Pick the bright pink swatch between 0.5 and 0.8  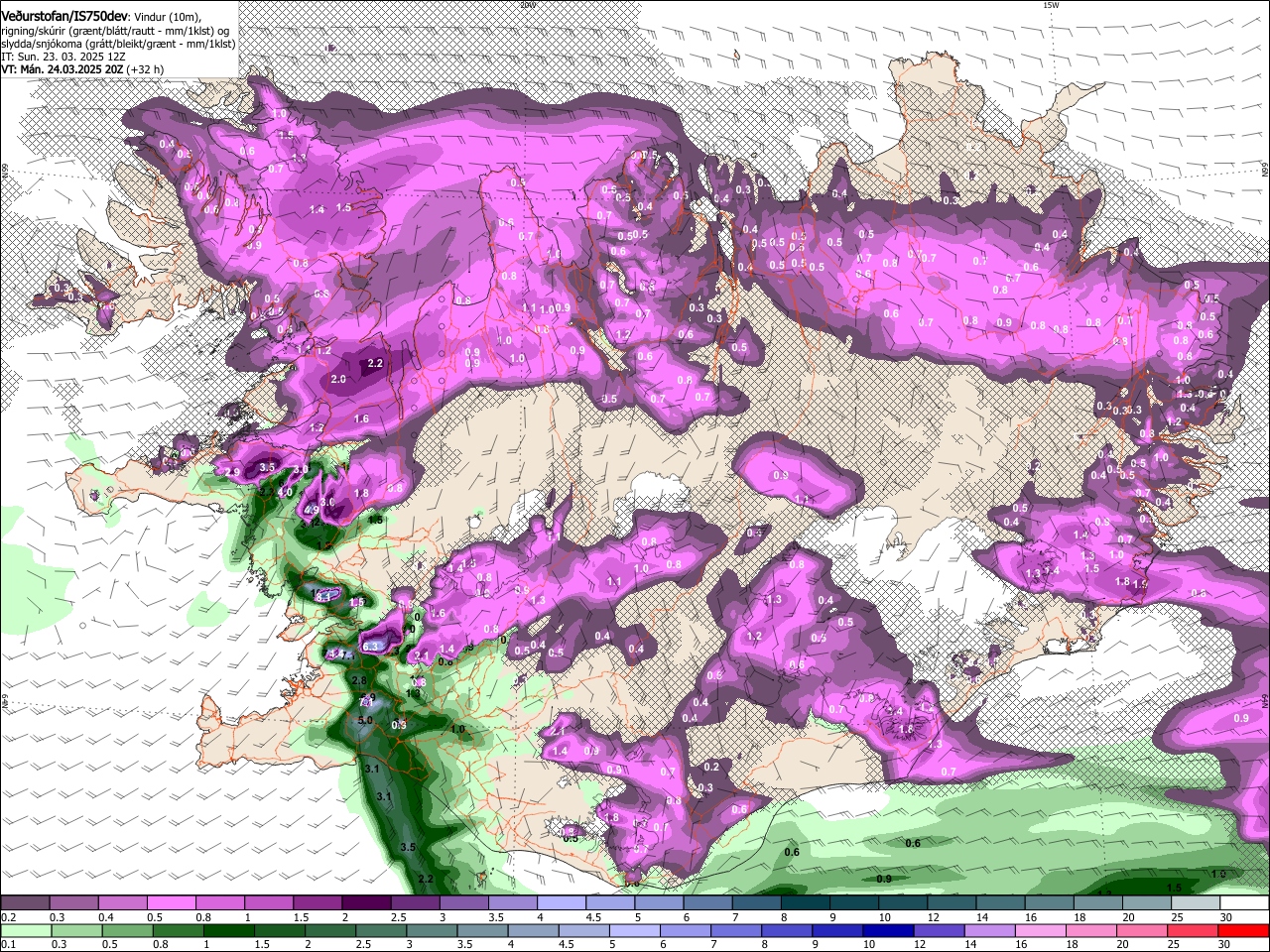[171, 903]
